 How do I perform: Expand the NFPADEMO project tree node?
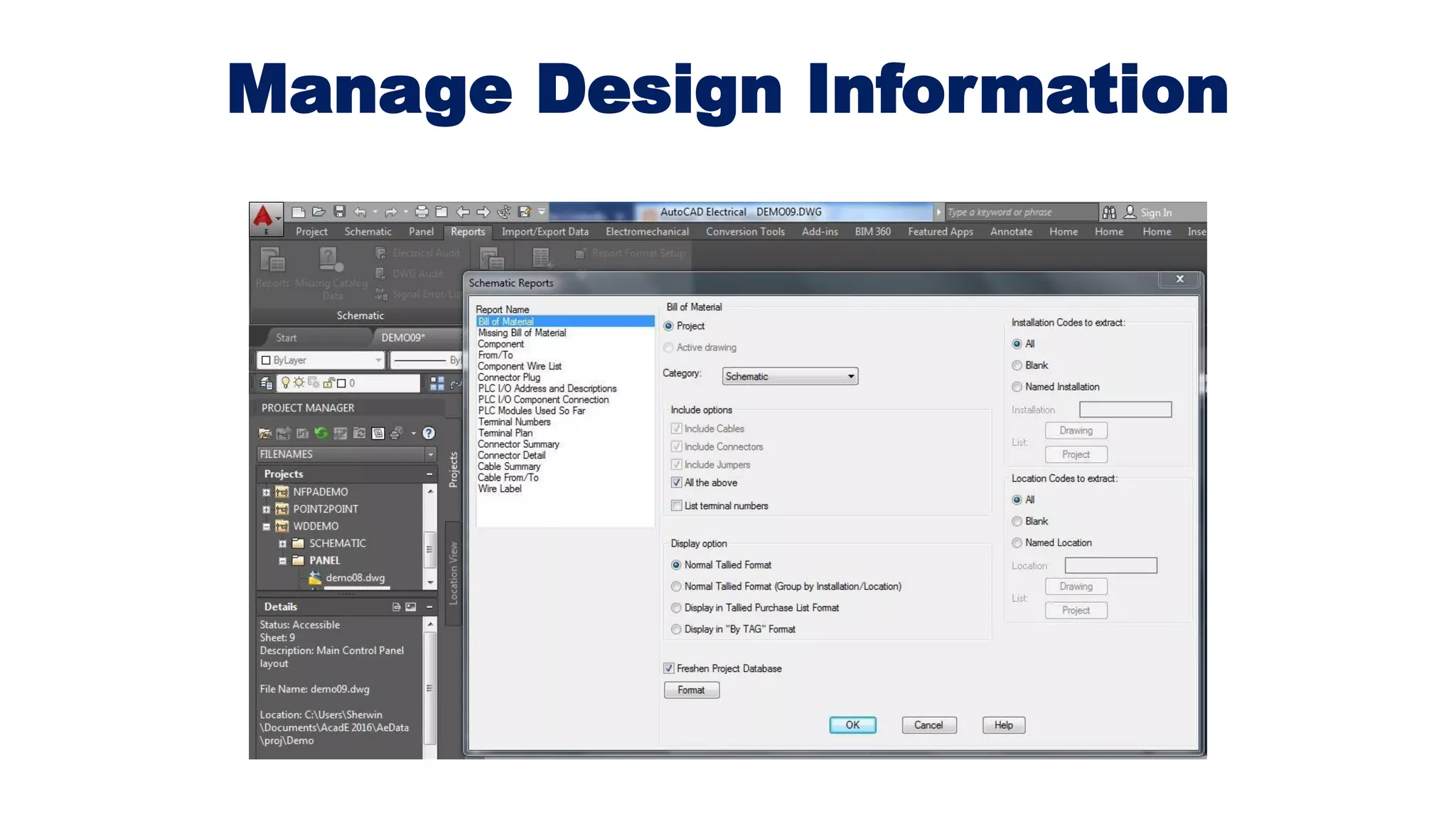pos(267,492)
